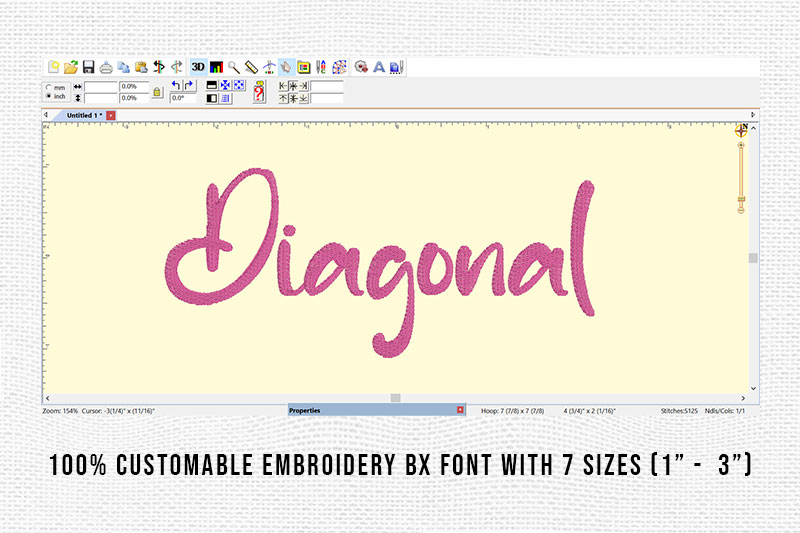Toggle the 3D view button
This screenshot has width=800, height=533.
198,67
